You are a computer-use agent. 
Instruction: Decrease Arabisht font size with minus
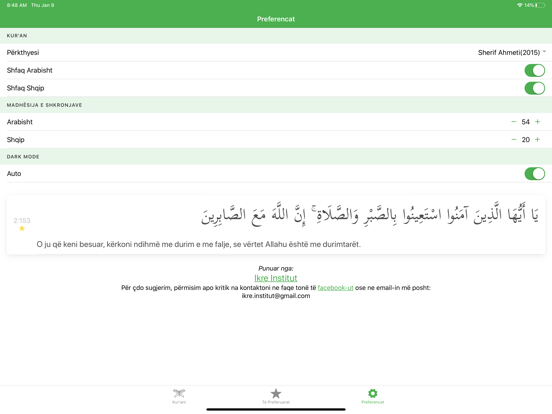(514, 122)
